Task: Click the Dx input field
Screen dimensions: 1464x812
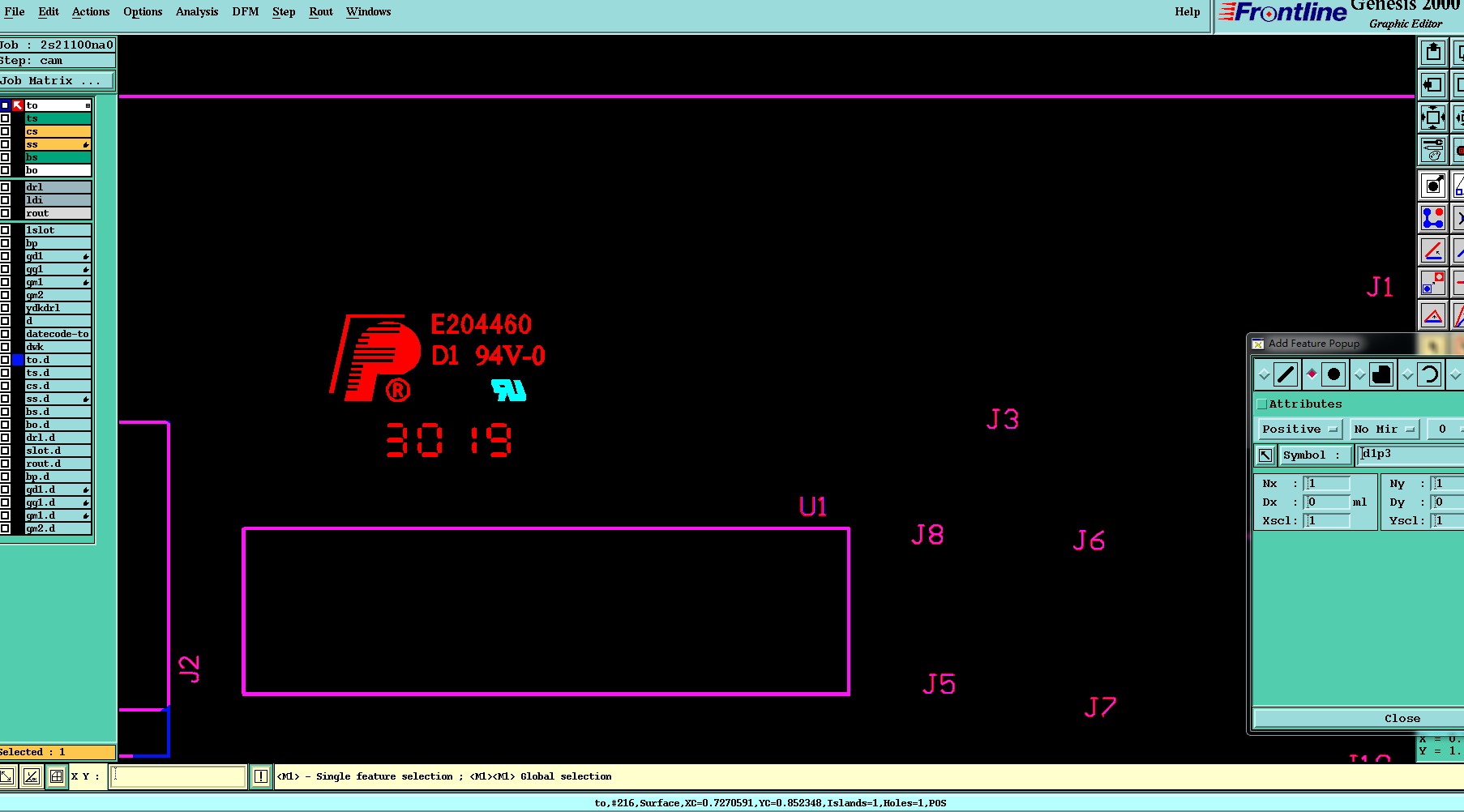Action: (x=1327, y=502)
